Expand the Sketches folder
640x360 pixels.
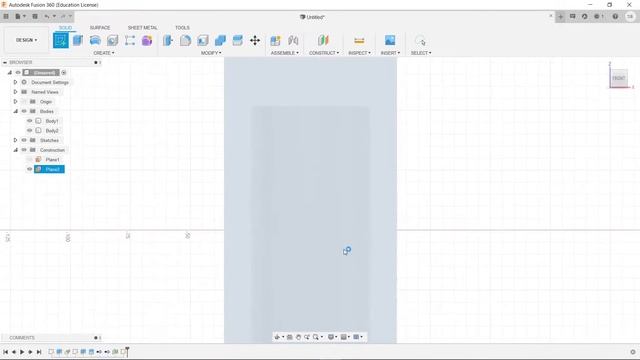click(x=16, y=140)
